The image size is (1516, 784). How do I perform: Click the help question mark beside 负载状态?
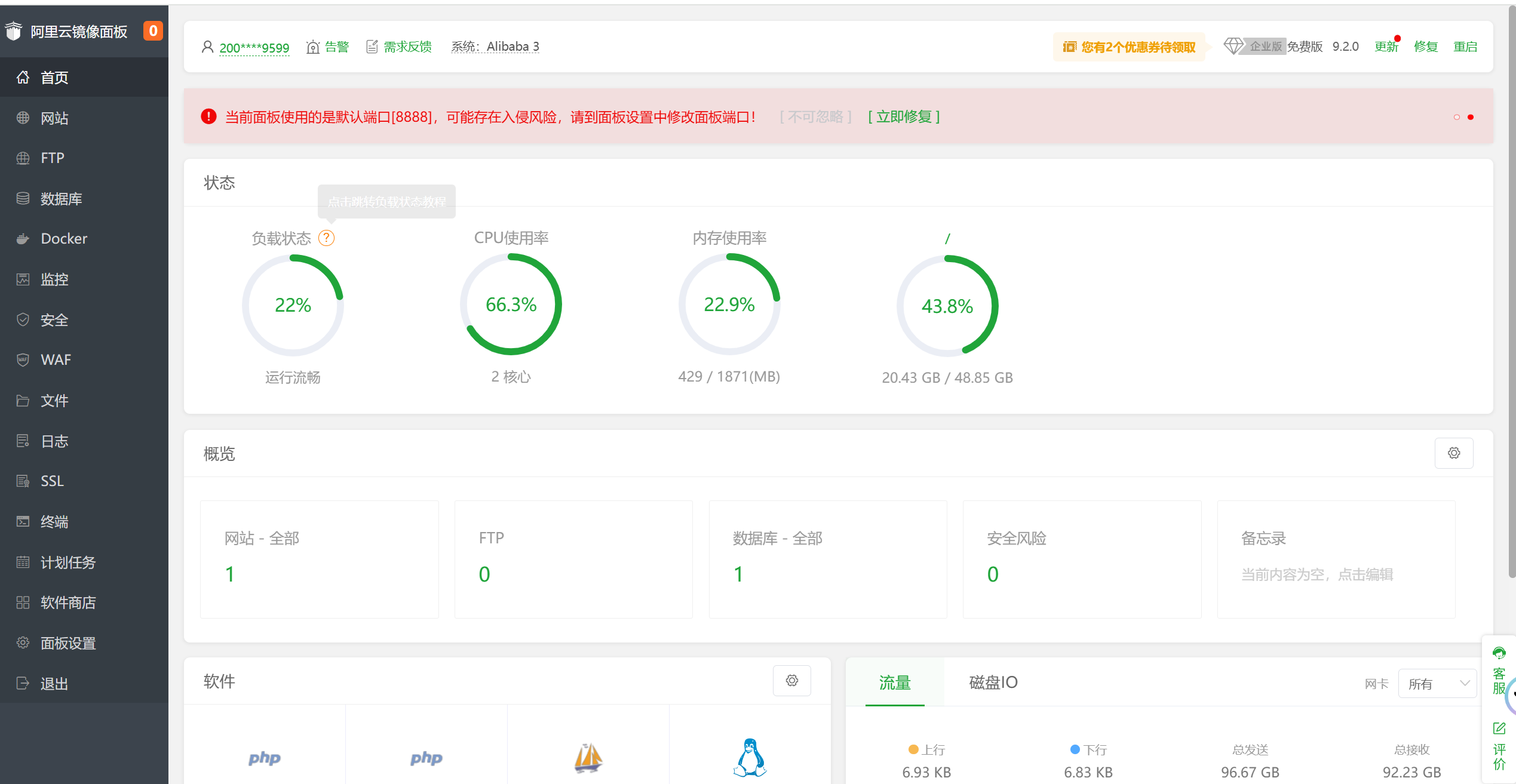click(326, 238)
